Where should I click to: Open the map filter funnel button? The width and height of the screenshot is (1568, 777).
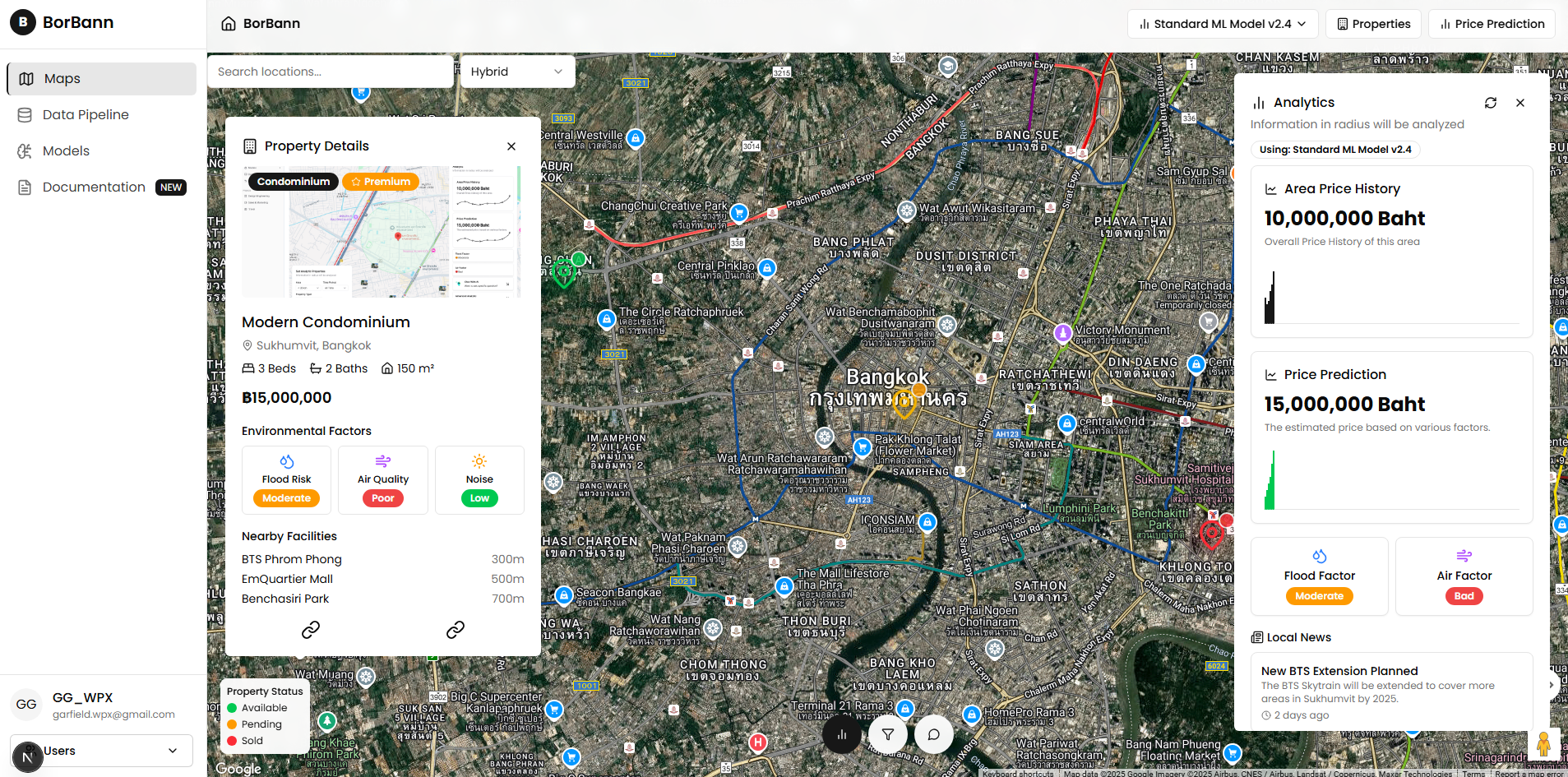tap(888, 735)
